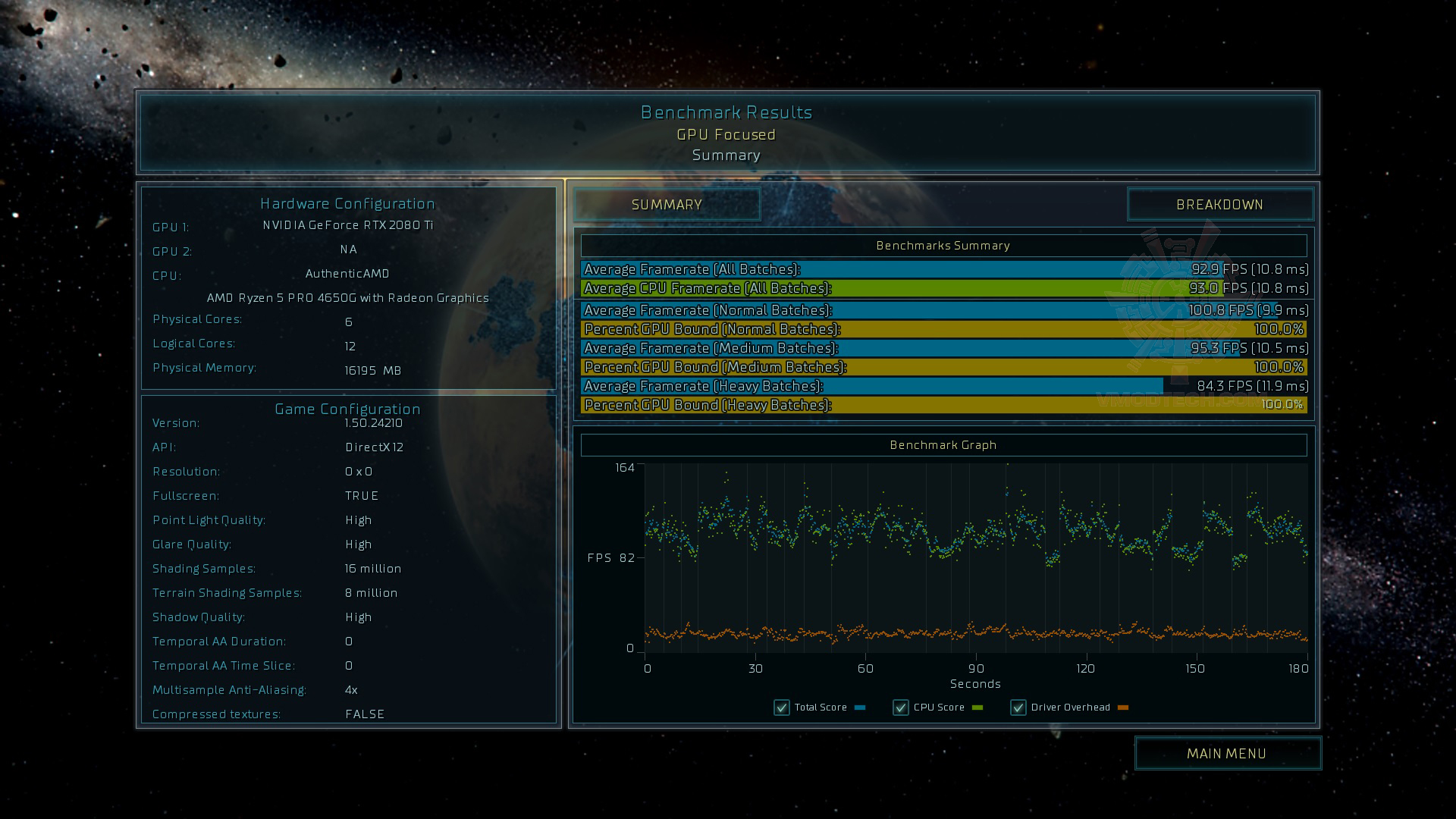Click the Average Framerate (Normal Batches) bar
The height and width of the screenshot is (819, 1456).
click(943, 310)
